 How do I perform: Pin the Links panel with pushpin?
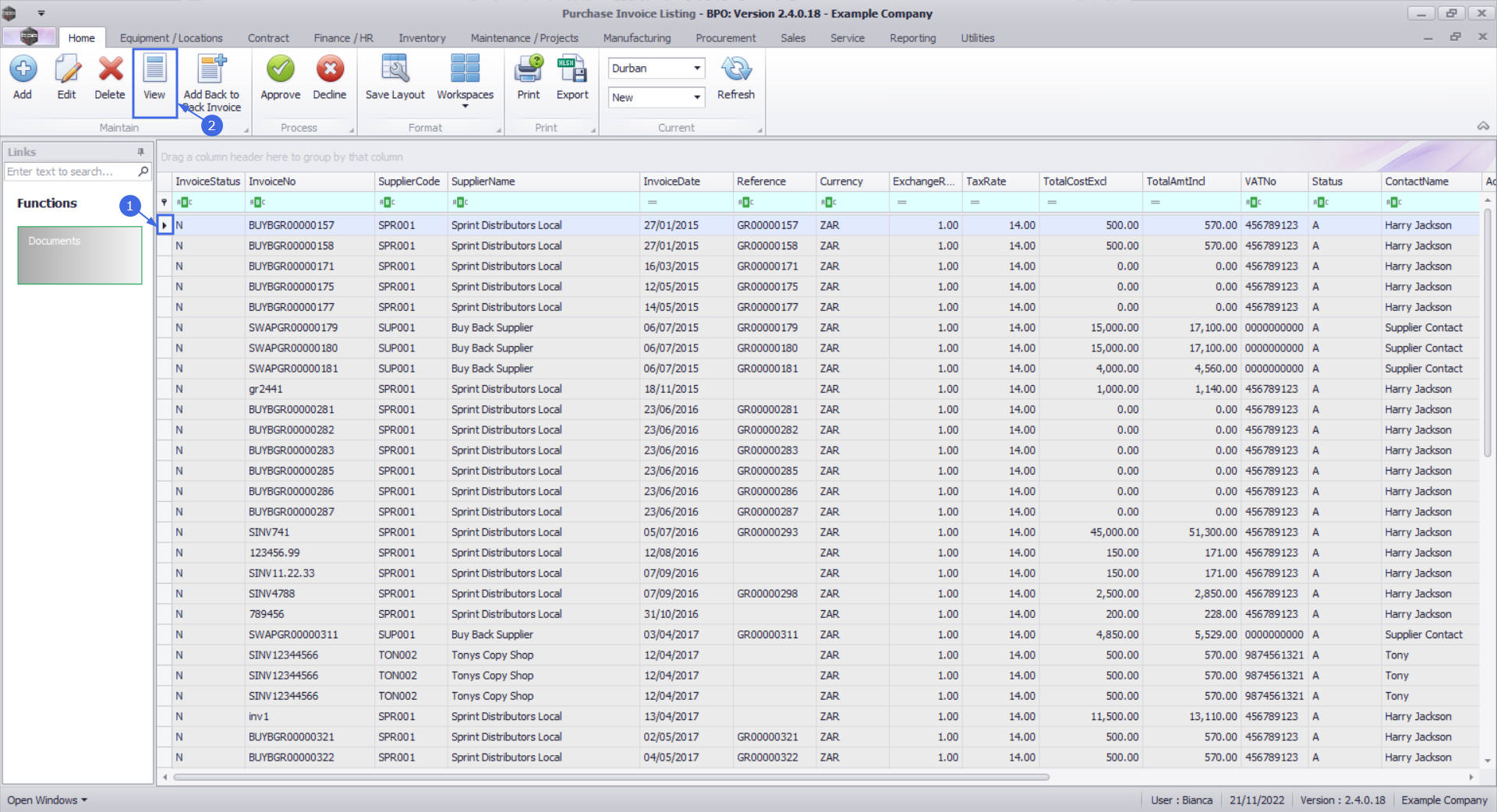[x=141, y=152]
